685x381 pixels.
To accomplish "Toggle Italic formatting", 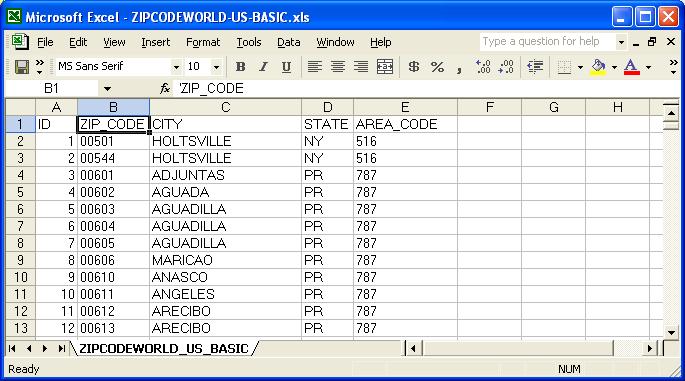I will (x=263, y=67).
